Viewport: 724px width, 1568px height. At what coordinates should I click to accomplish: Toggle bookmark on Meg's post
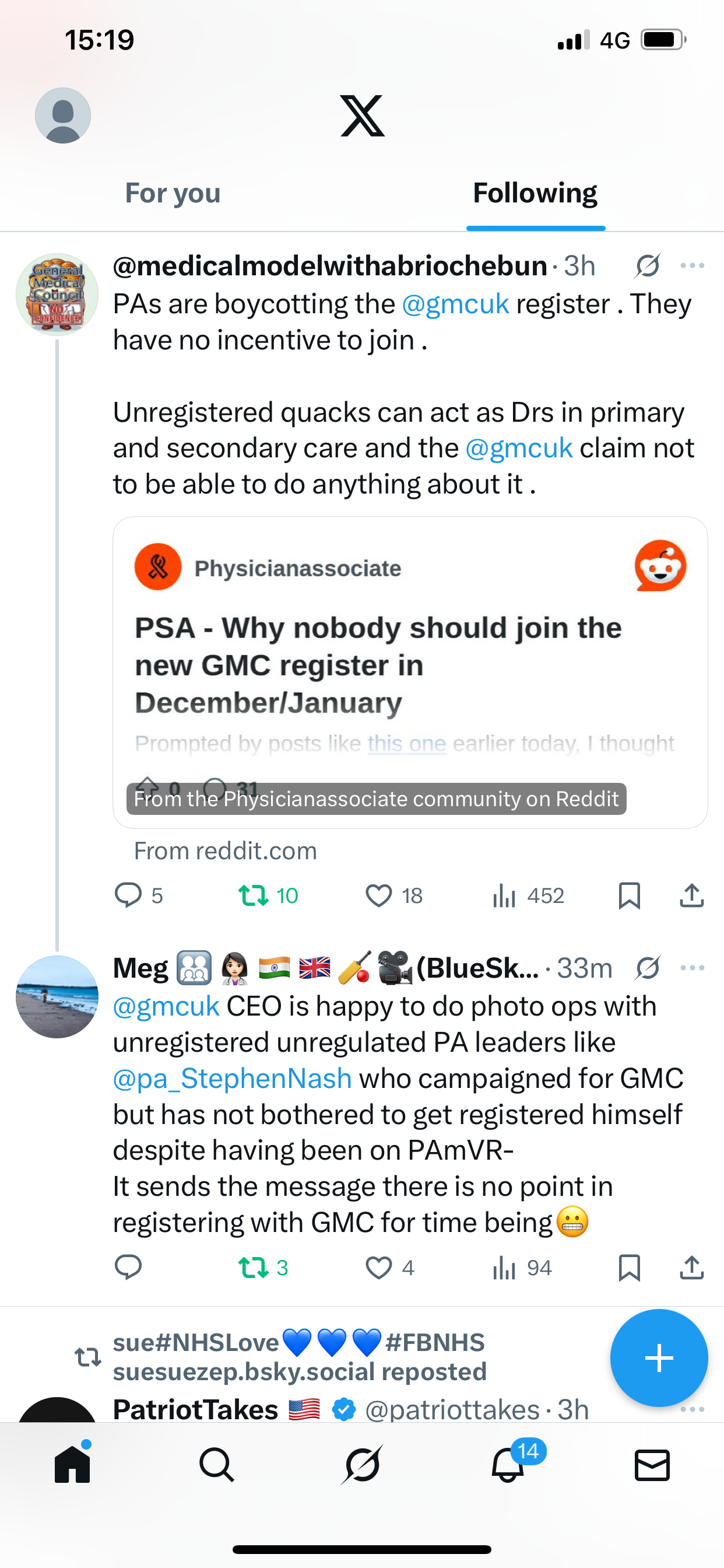coord(629,1268)
